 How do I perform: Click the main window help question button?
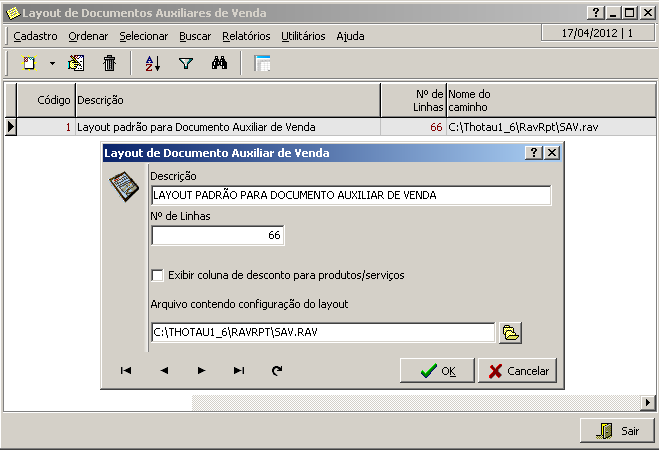[596, 13]
